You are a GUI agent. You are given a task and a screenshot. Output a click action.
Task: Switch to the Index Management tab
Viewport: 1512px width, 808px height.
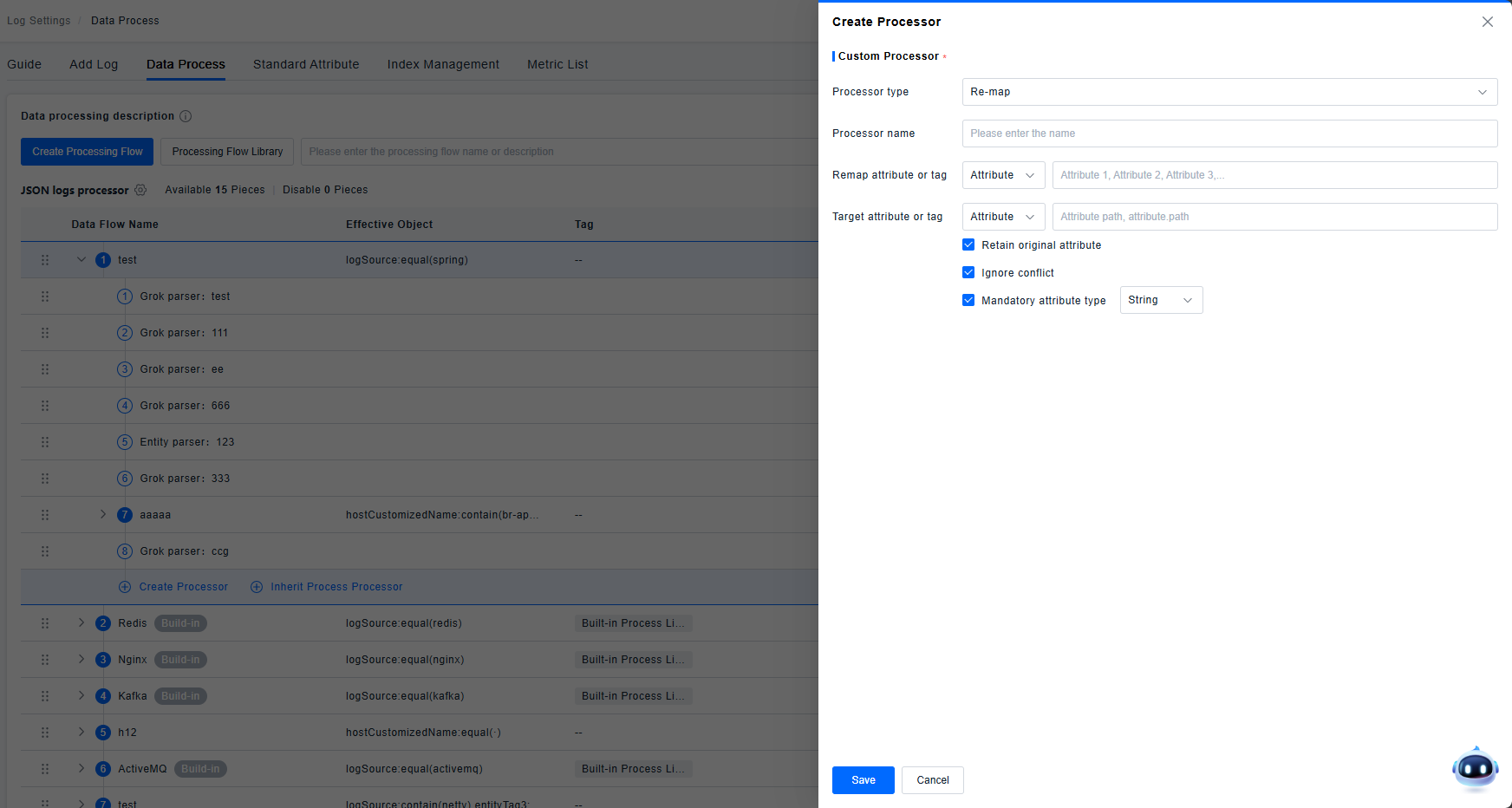tap(443, 64)
